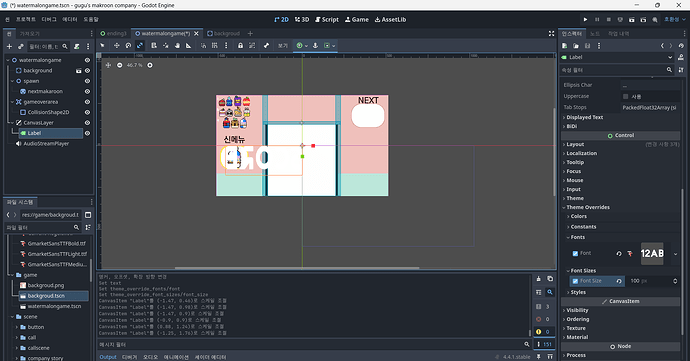Image resolution: width=690 pixels, height=361 pixels.
Task: Open the AssetLib workspace
Action: pos(390,19)
